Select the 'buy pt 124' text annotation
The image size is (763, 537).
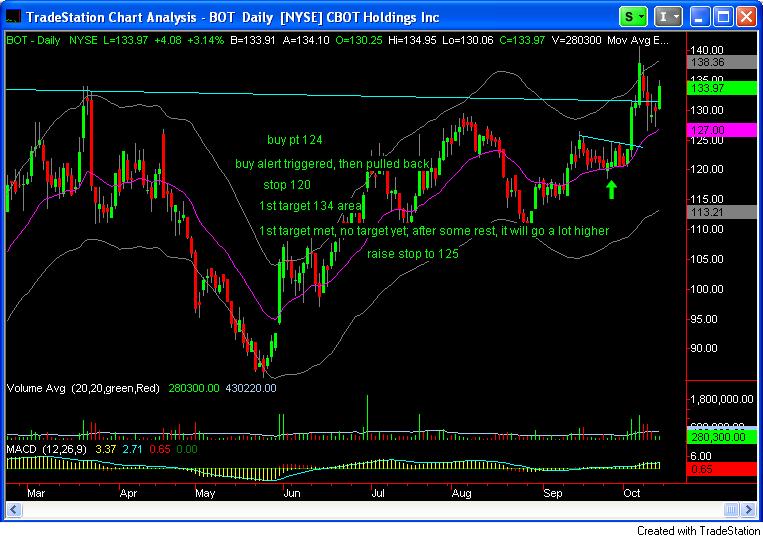(x=294, y=140)
